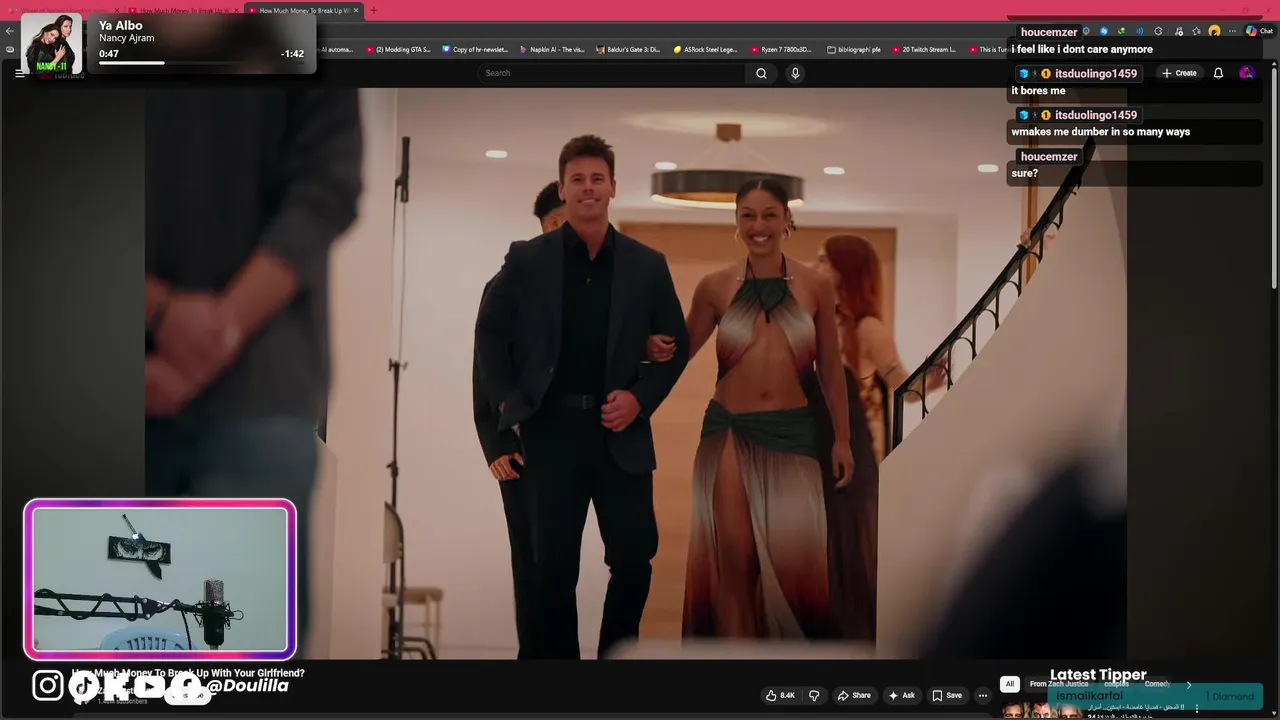Select the couples filter chip

pos(1116,684)
